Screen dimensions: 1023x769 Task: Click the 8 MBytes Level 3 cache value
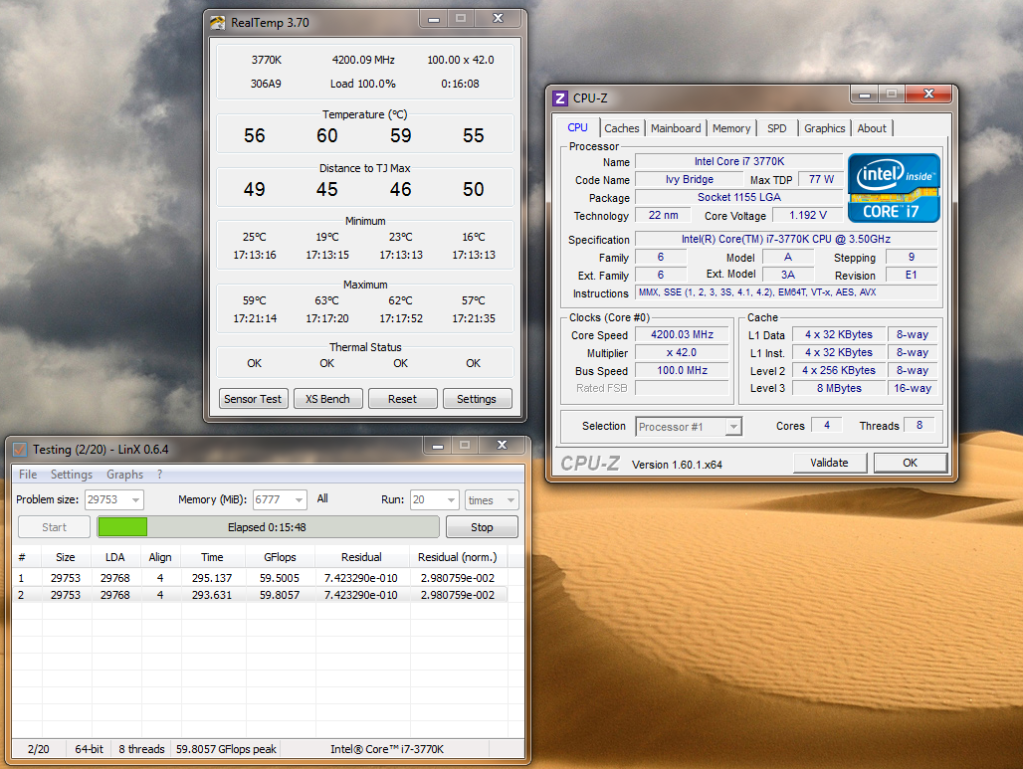pyautogui.click(x=839, y=388)
